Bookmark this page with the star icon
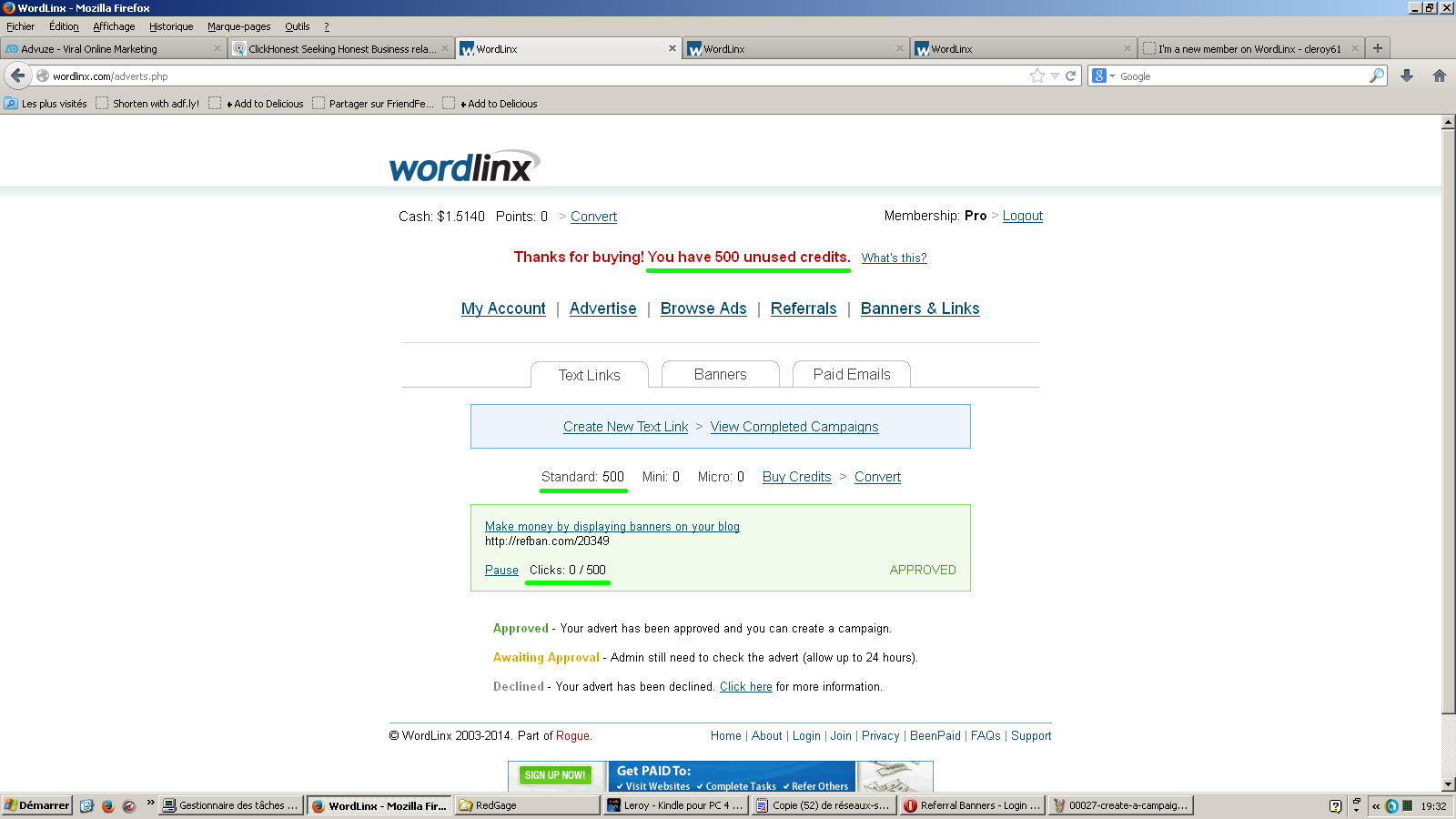 pyautogui.click(x=1037, y=76)
